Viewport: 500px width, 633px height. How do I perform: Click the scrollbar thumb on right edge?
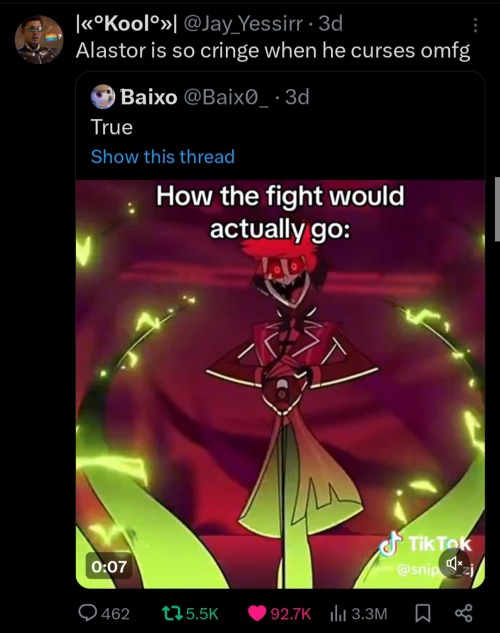497,209
